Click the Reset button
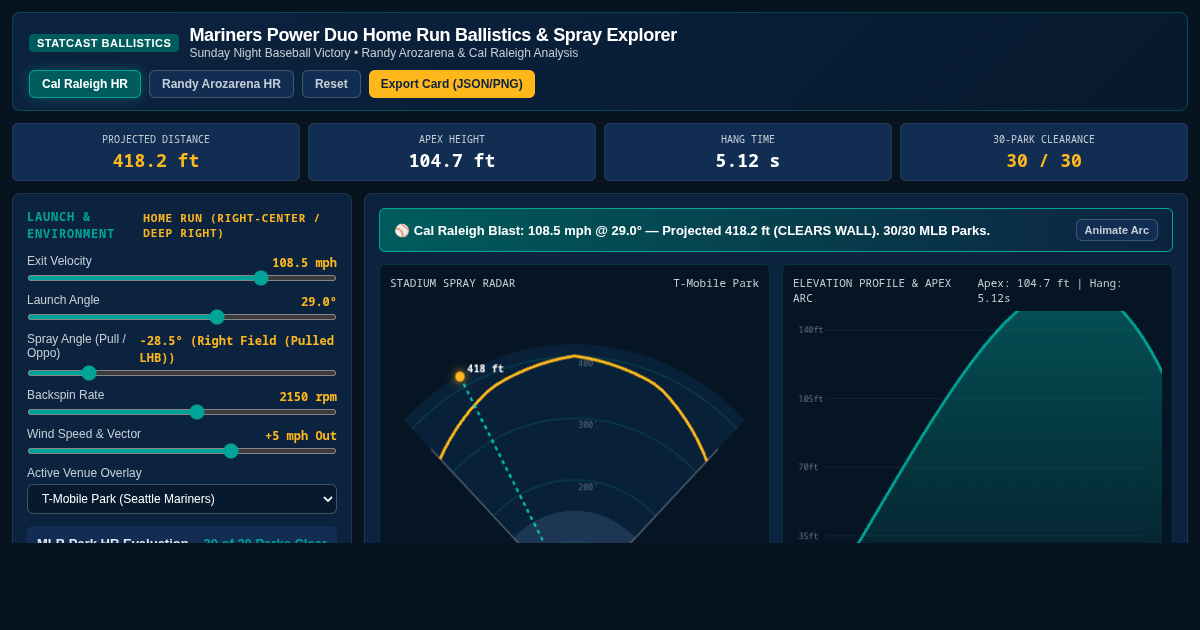Viewport: 1200px width, 630px height. pos(331,84)
